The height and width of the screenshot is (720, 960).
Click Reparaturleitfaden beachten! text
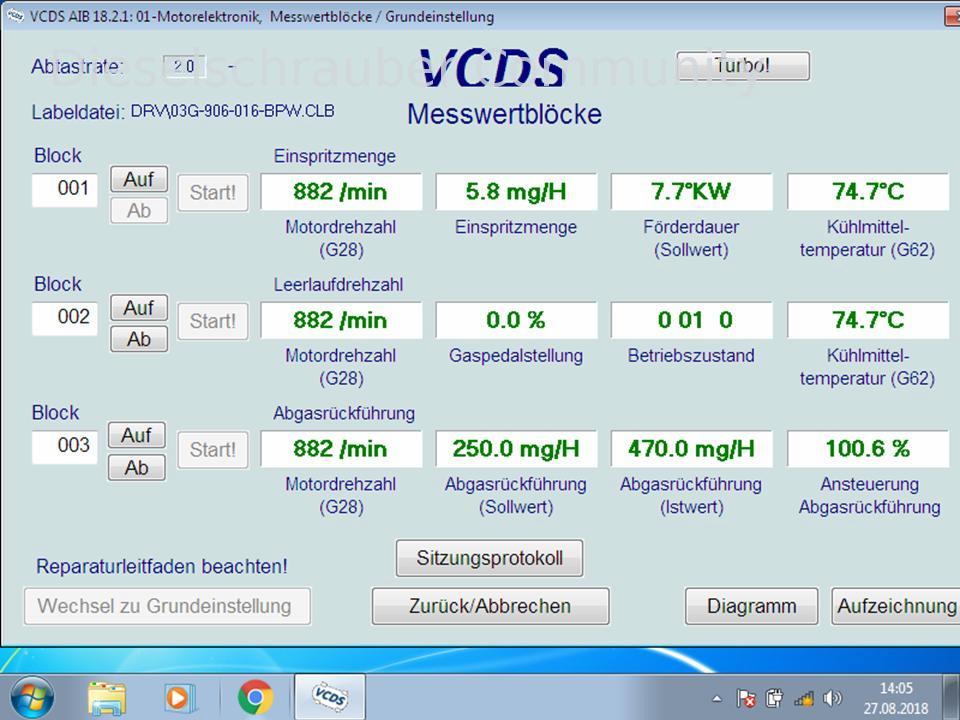tap(162, 566)
